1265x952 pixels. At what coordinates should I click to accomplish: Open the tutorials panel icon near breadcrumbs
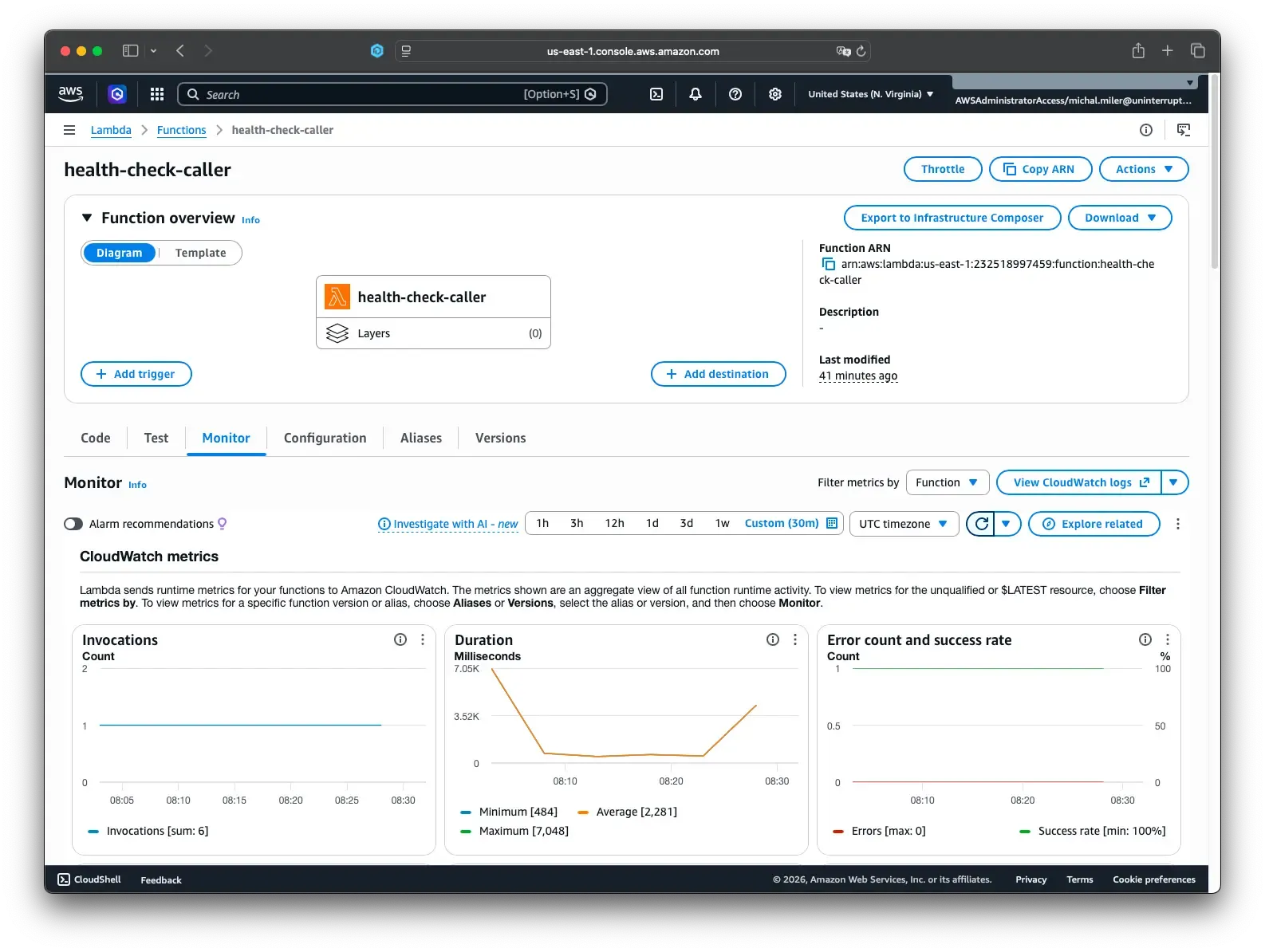click(1184, 130)
